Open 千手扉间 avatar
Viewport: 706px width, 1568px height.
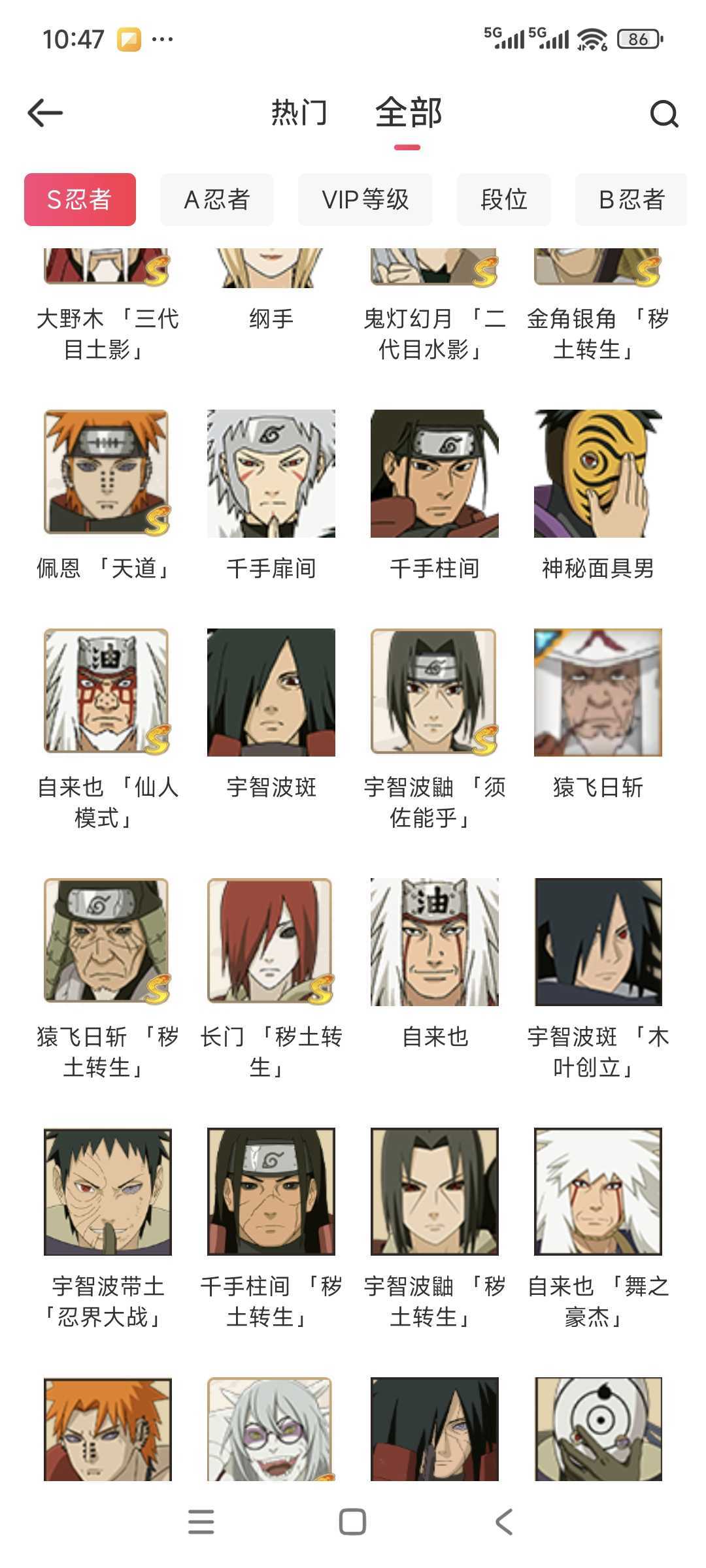[271, 473]
